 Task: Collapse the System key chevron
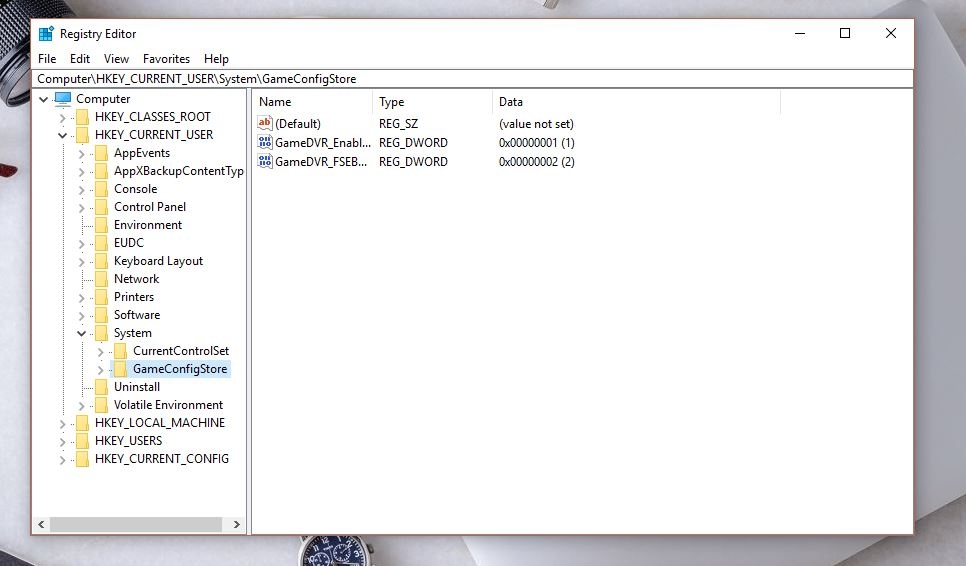click(x=81, y=333)
